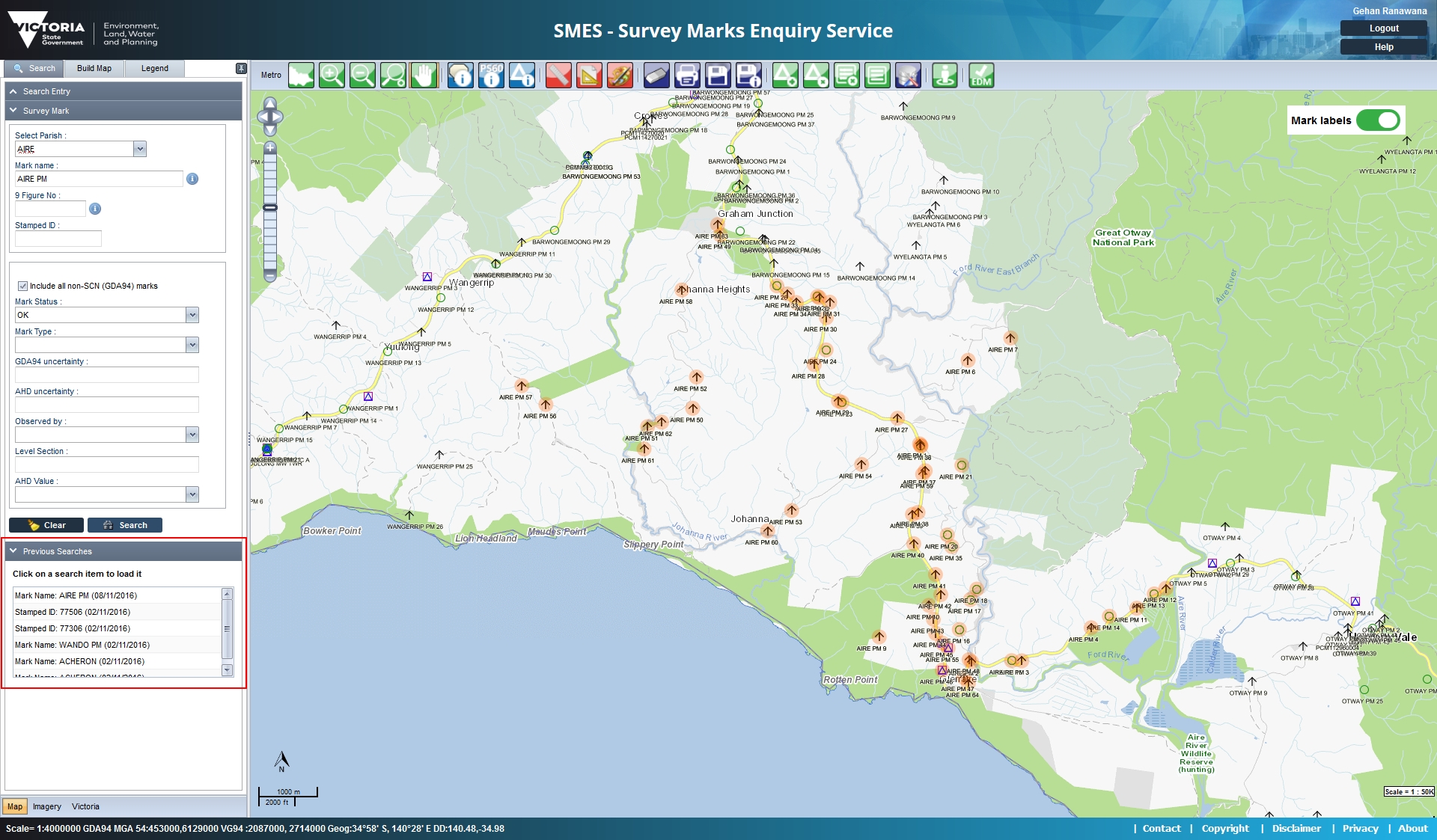
Task: Click the Logout button
Action: 1384,28
